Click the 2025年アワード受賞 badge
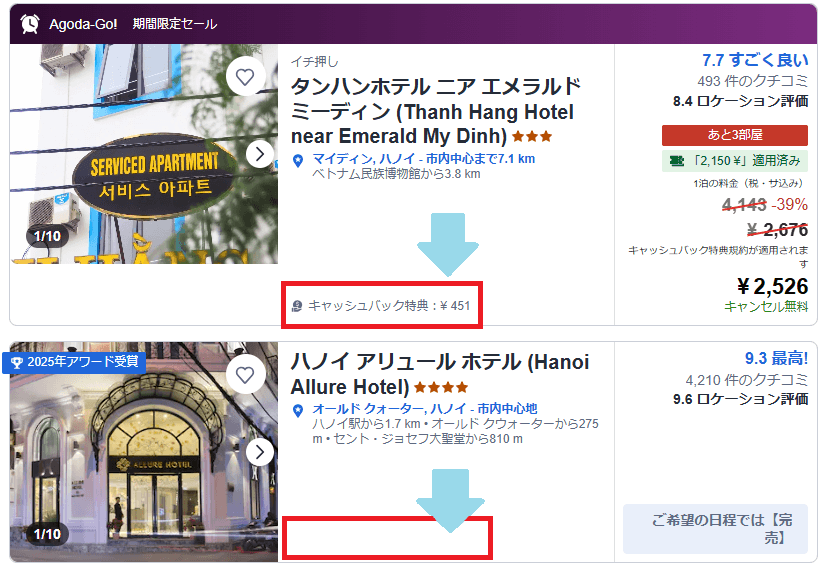The image size is (826, 569). (x=74, y=362)
